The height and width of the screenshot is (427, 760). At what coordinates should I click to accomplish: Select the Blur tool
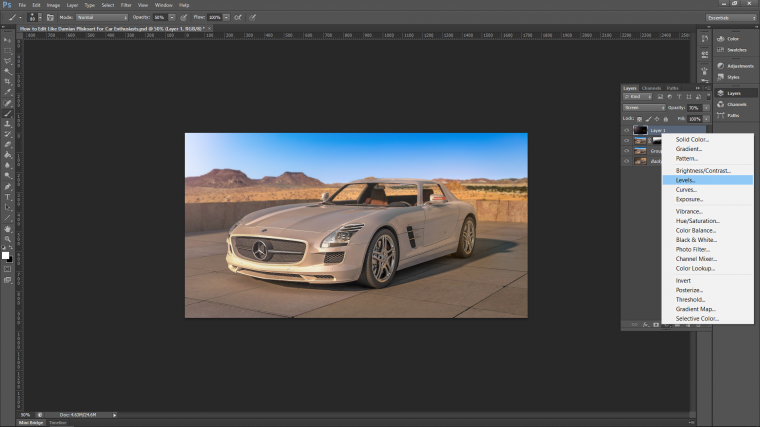point(7,165)
